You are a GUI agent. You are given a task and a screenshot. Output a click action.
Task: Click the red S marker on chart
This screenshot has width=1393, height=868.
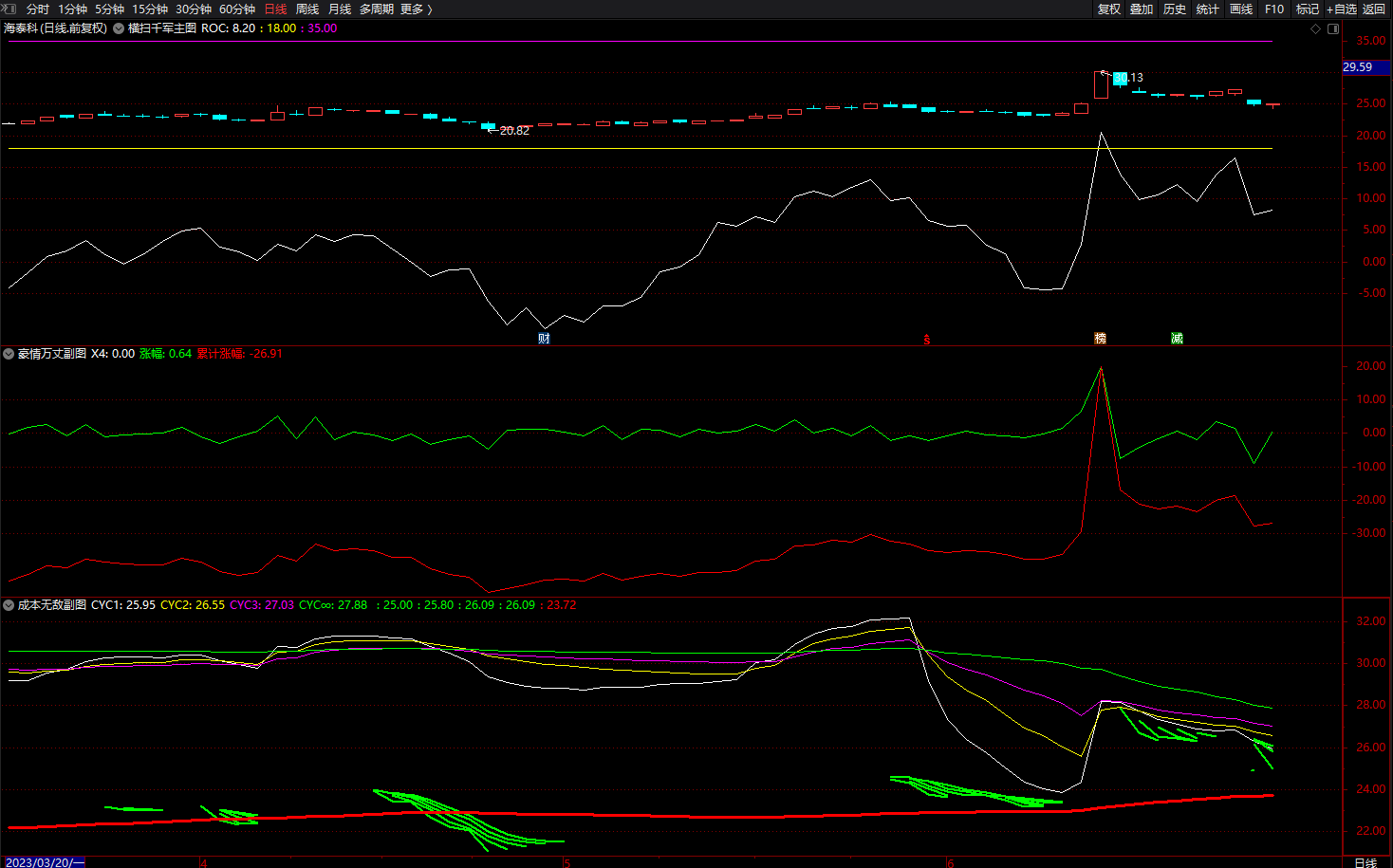click(x=927, y=340)
